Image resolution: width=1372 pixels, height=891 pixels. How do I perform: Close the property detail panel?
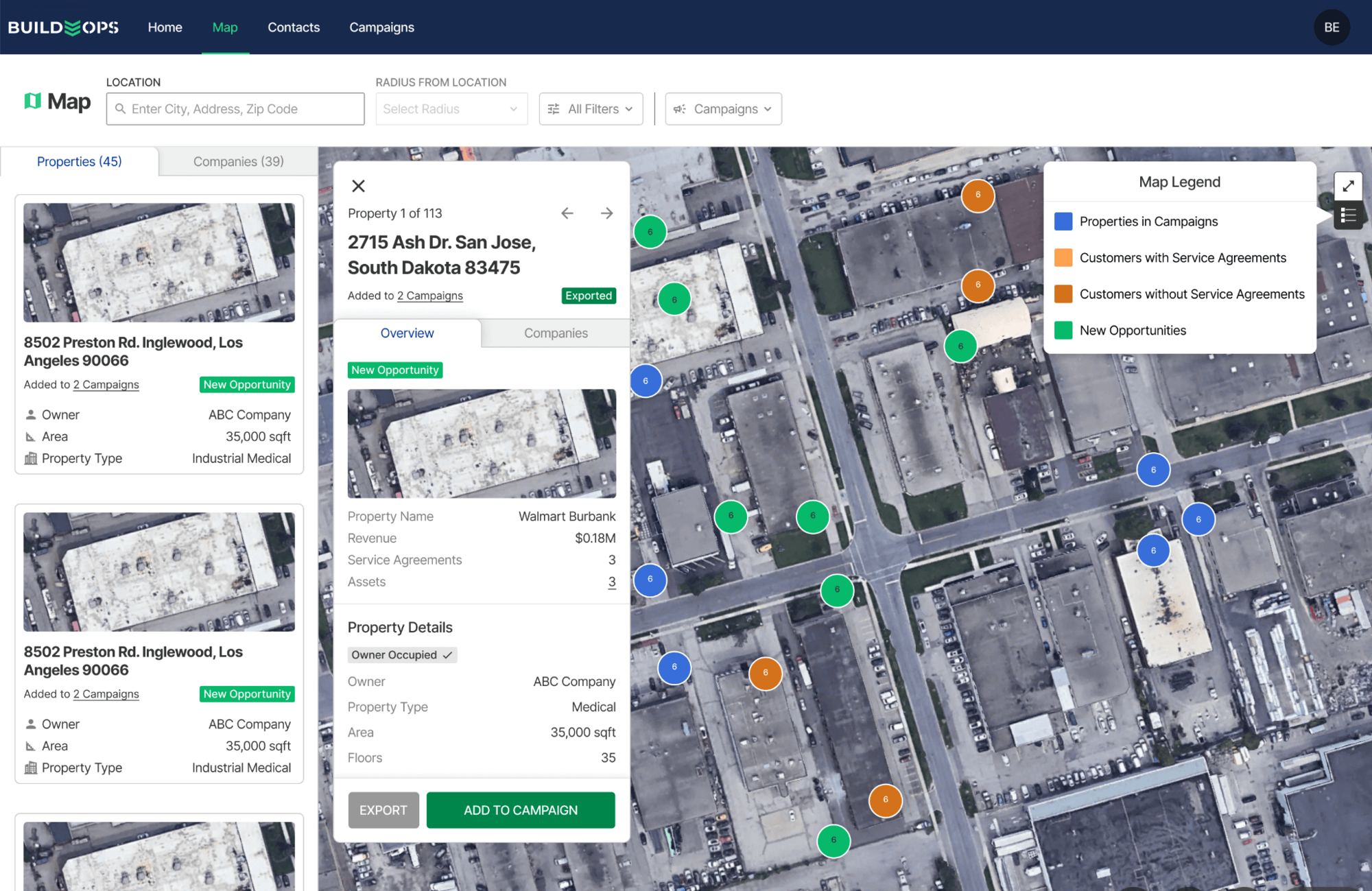(x=358, y=186)
